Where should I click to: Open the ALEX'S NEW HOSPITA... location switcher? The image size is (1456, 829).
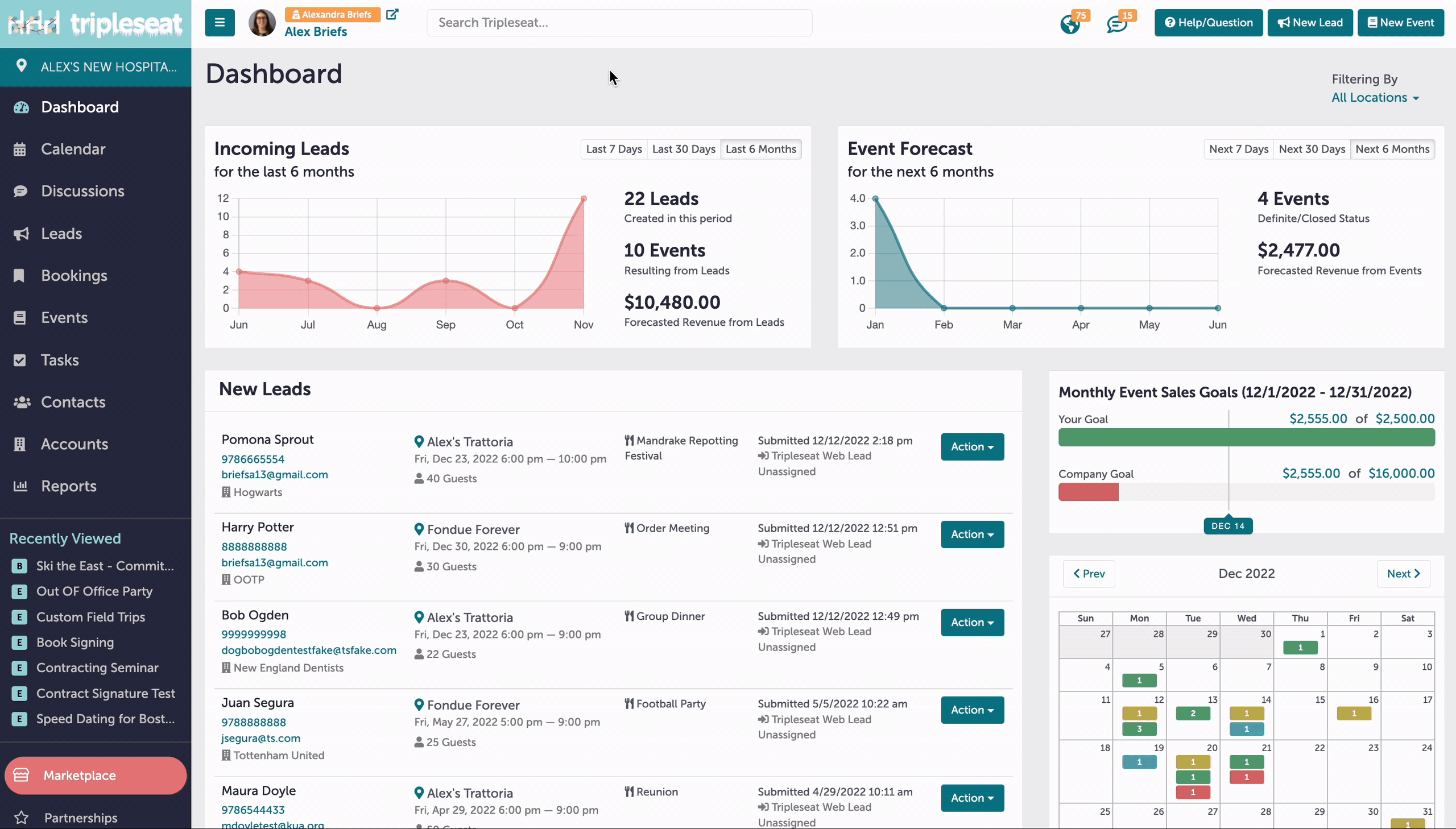click(x=96, y=67)
